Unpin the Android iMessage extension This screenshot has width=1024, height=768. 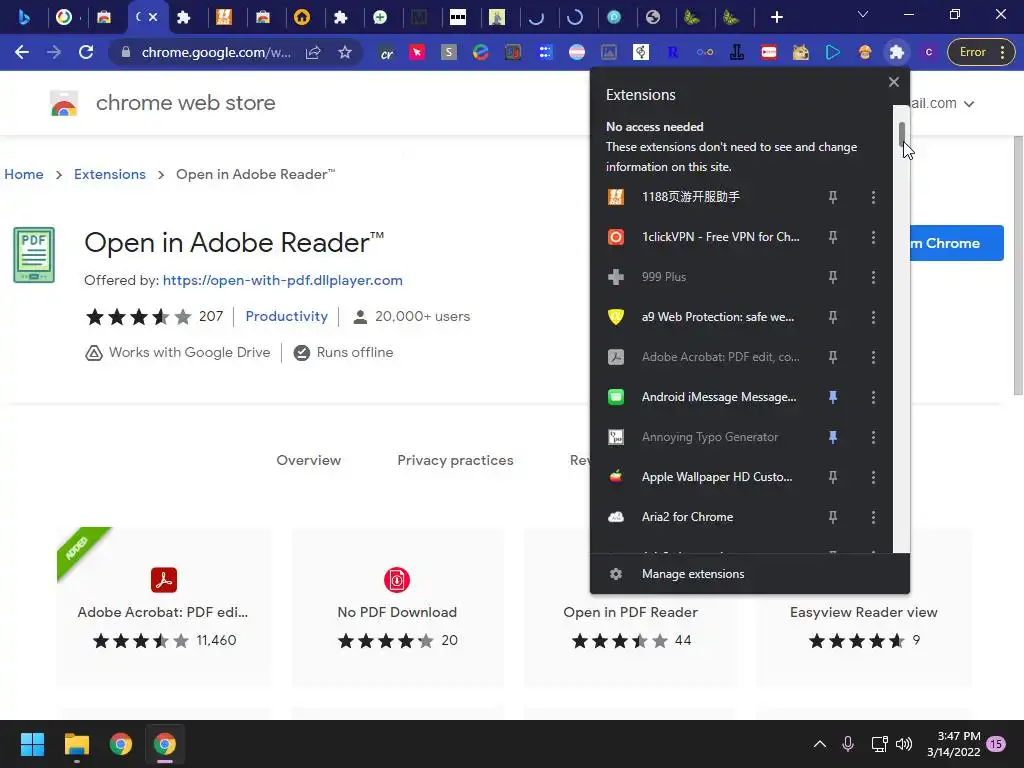[833, 397]
